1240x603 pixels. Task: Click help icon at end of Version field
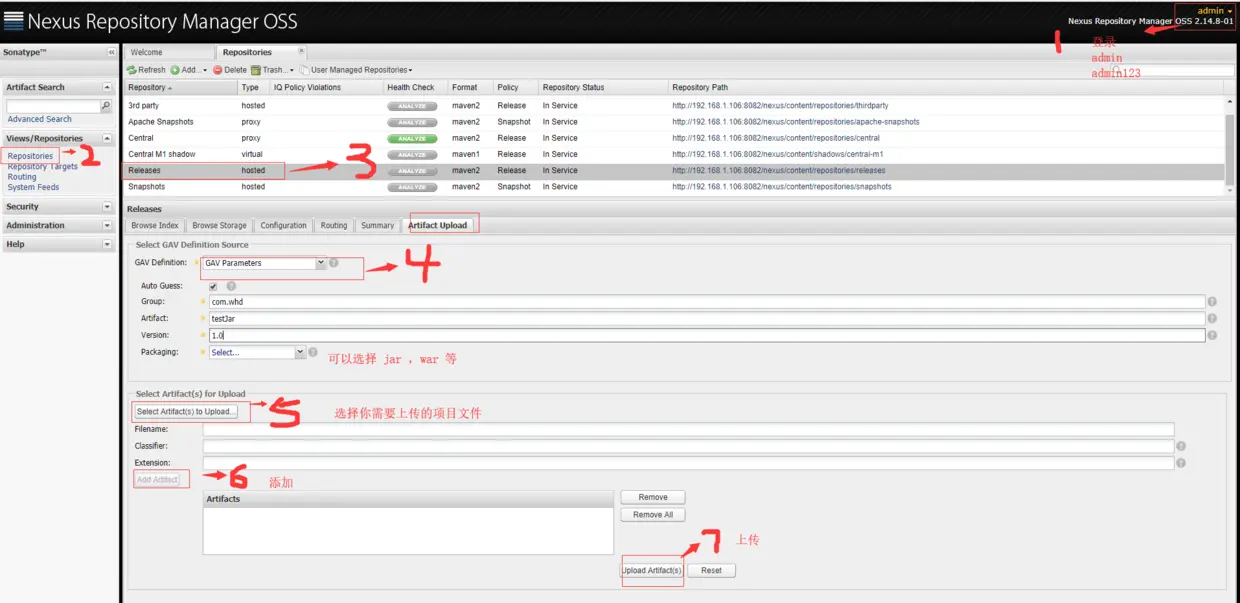pyautogui.click(x=1212, y=335)
